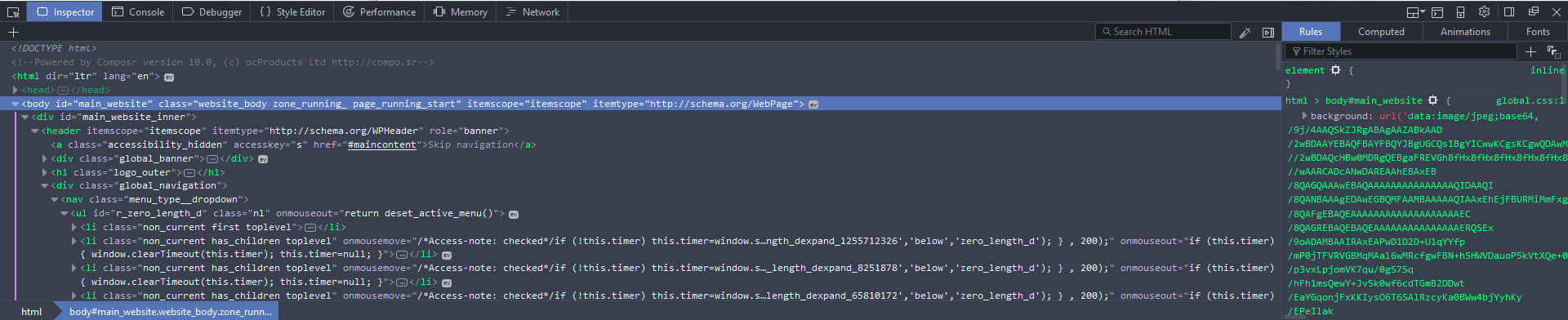Click the eyedropper color picker icon
The image size is (1568, 320).
click(1245, 32)
